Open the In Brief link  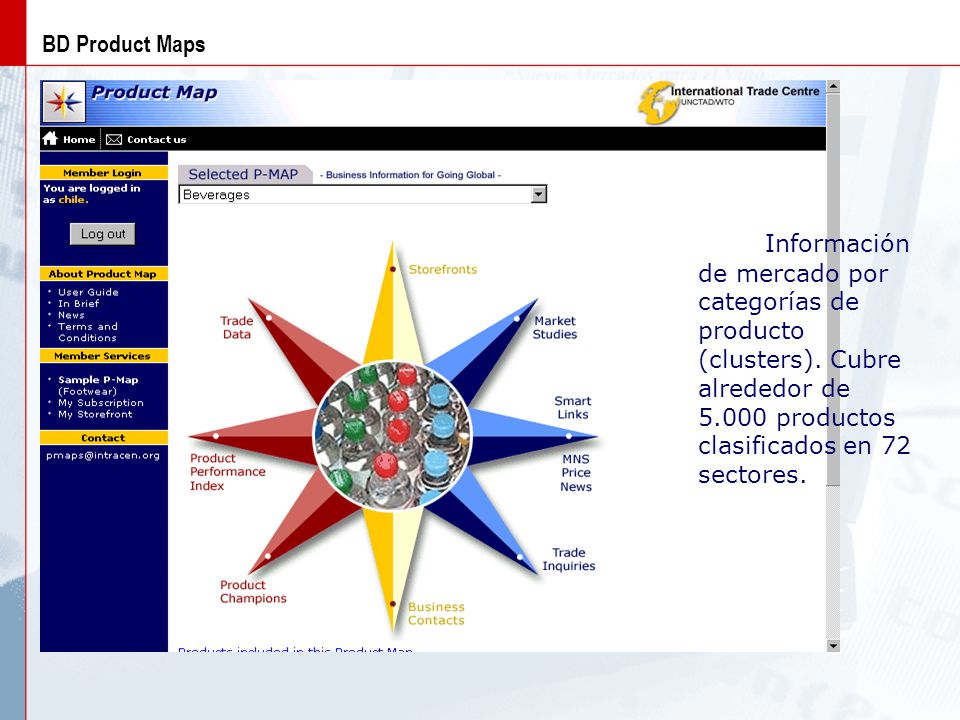click(x=78, y=304)
